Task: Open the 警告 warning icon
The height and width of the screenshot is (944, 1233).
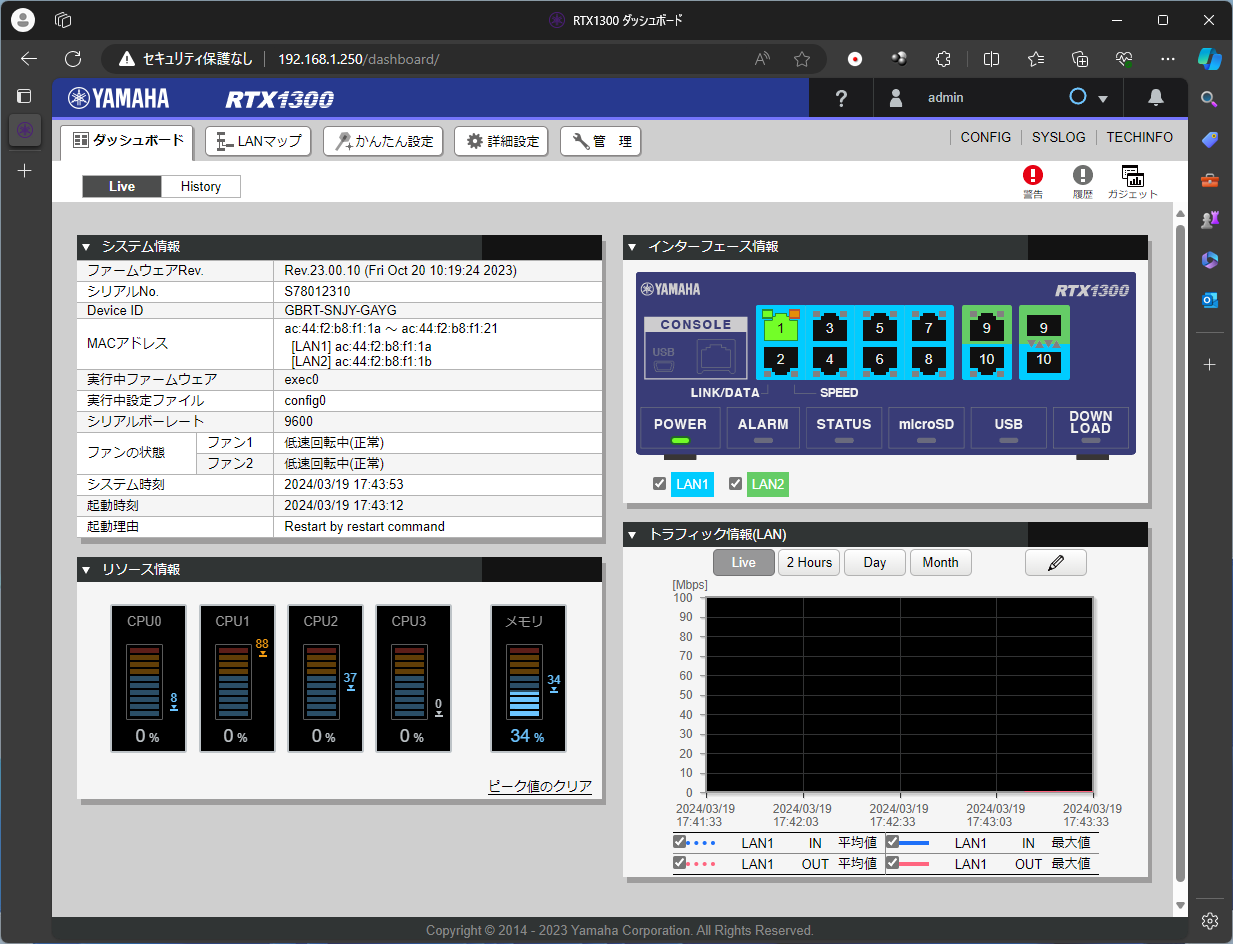Action: (1033, 182)
